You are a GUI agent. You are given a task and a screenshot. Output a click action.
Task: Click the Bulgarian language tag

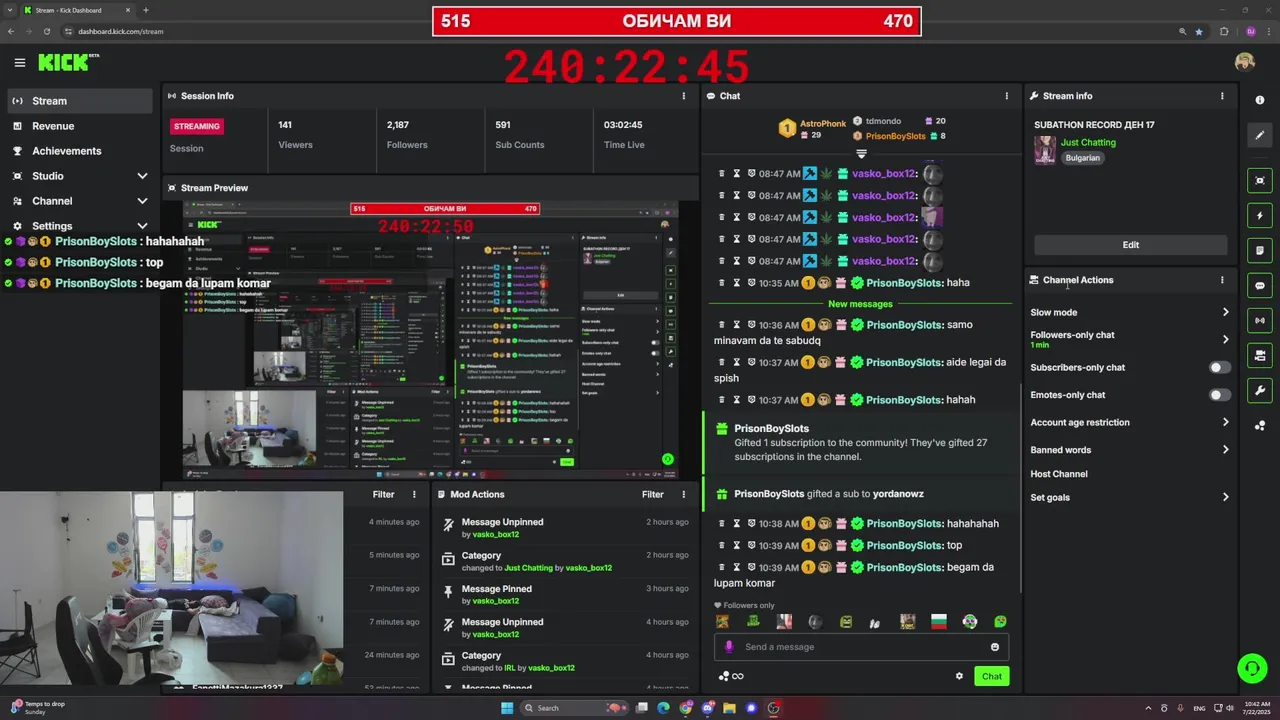1082,158
